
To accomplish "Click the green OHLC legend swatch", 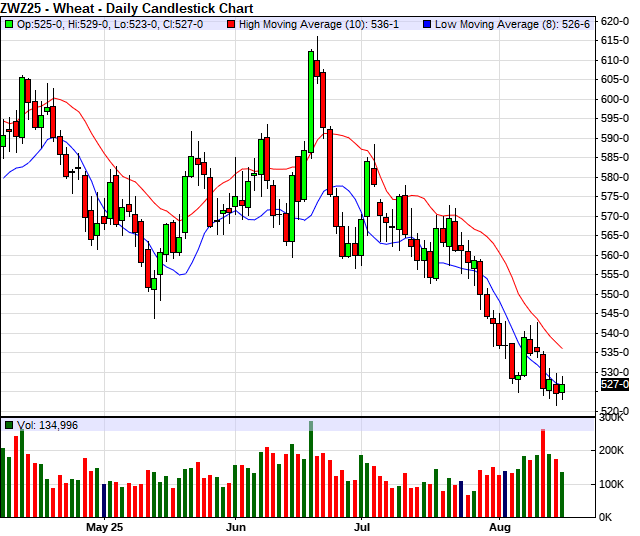I will coord(9,23).
